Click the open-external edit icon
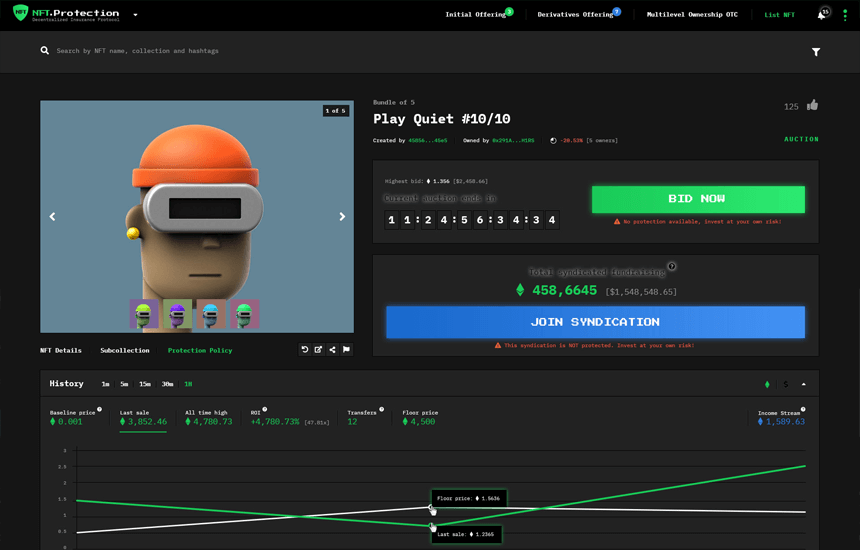 [x=319, y=350]
